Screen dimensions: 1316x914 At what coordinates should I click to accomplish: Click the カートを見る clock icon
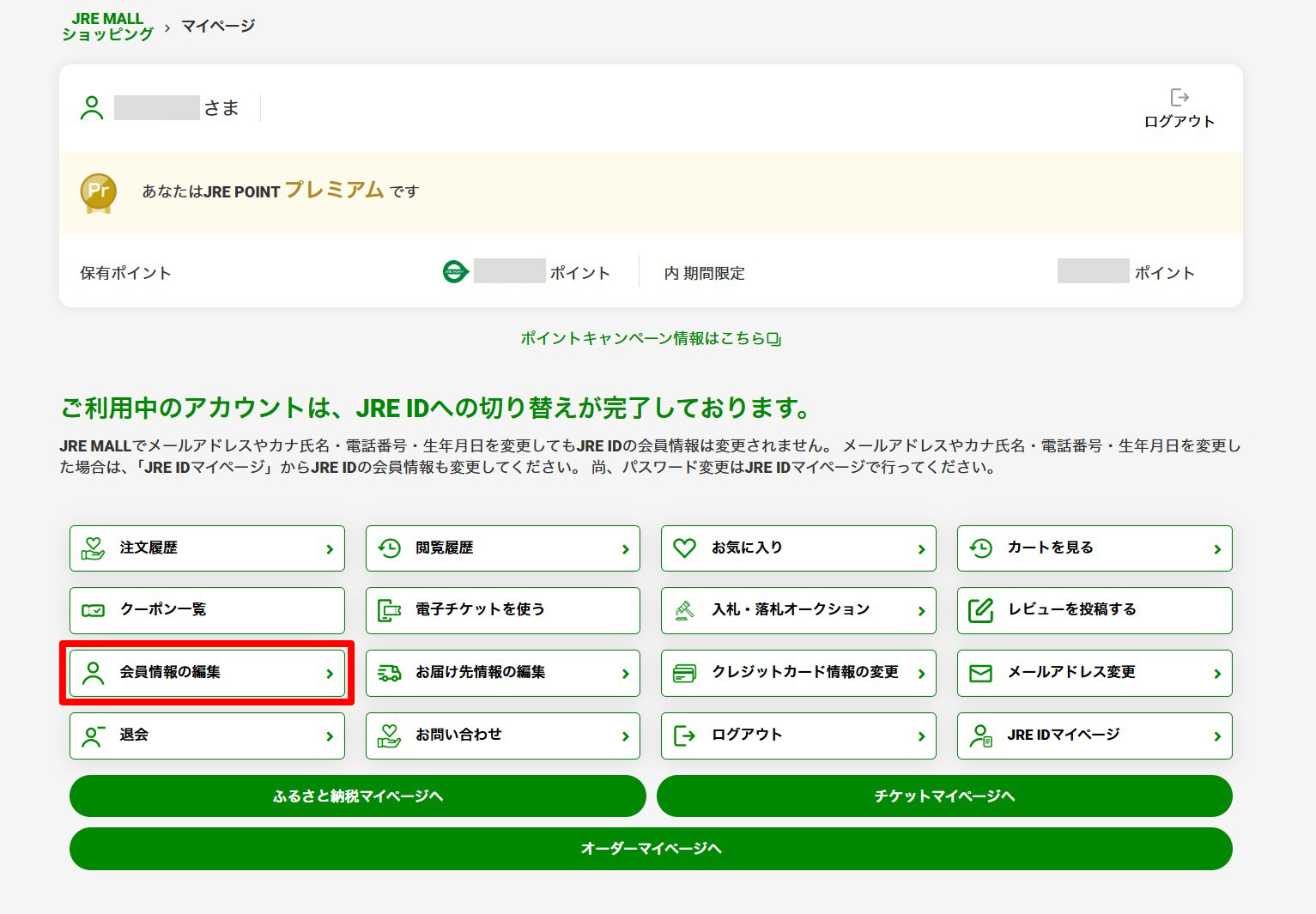980,548
